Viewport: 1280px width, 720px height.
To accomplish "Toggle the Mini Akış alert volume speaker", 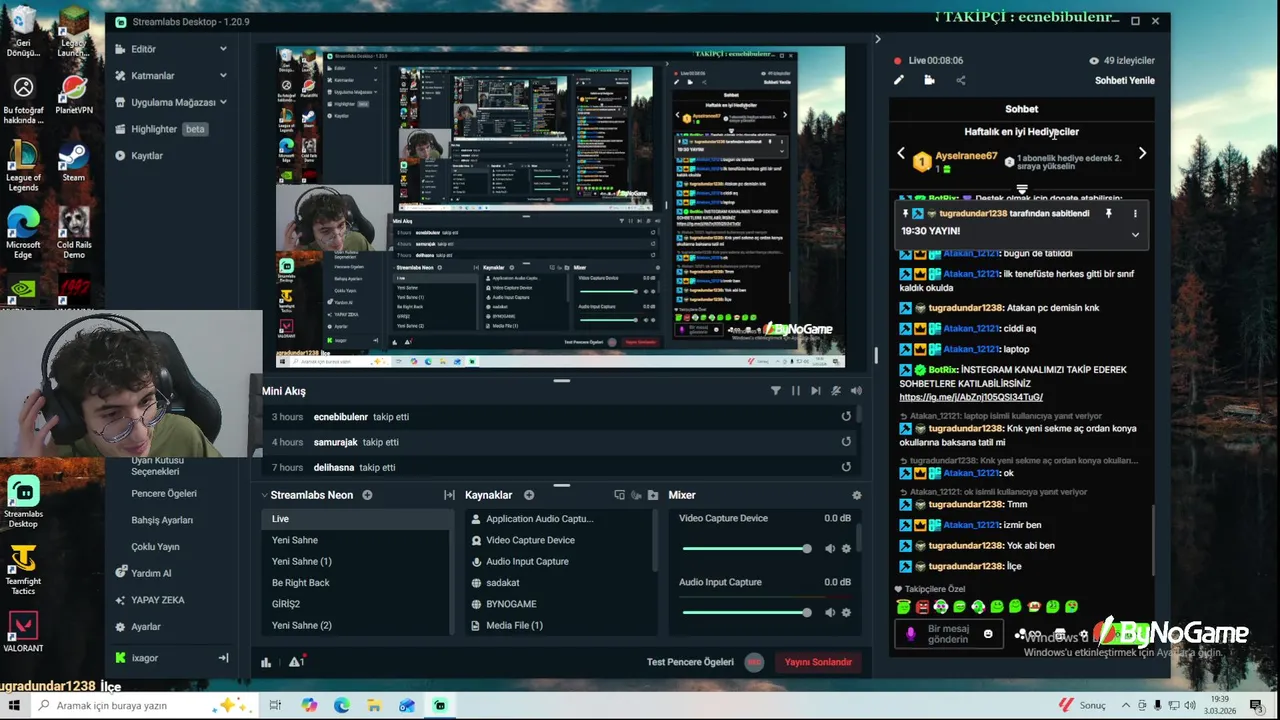I will tap(856, 391).
